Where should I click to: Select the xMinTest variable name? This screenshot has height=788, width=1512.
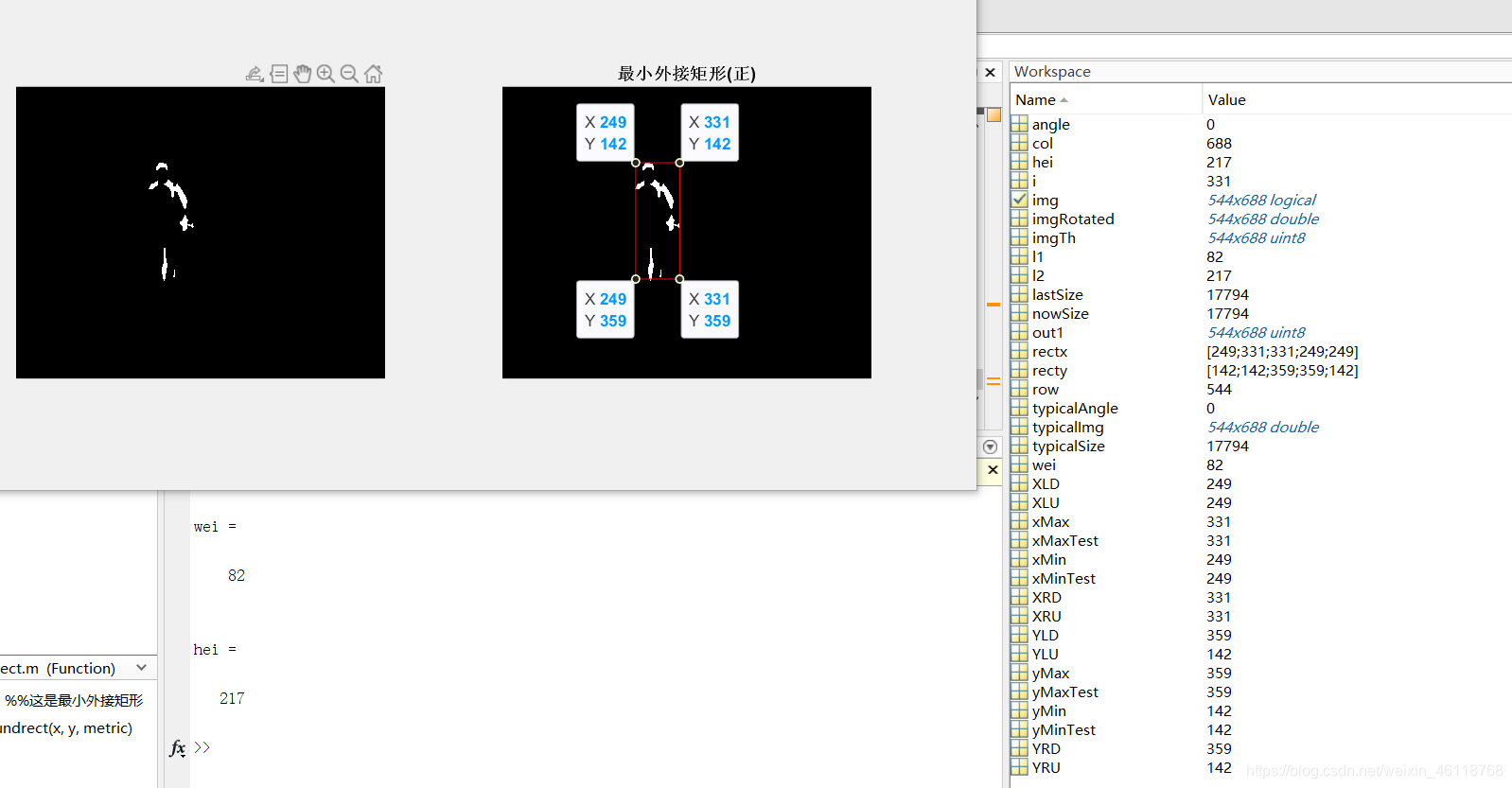pyautogui.click(x=1064, y=578)
